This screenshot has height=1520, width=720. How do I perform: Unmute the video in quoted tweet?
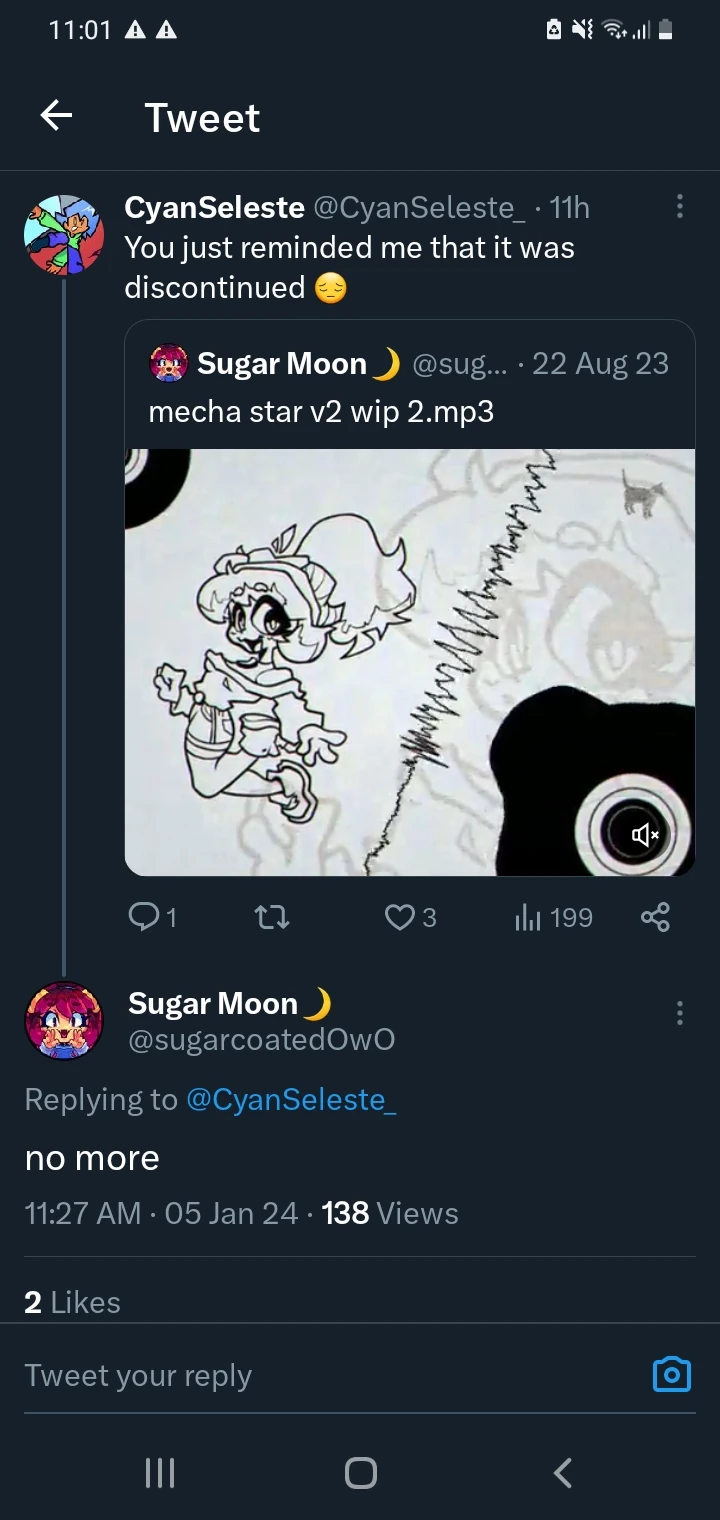pos(645,833)
